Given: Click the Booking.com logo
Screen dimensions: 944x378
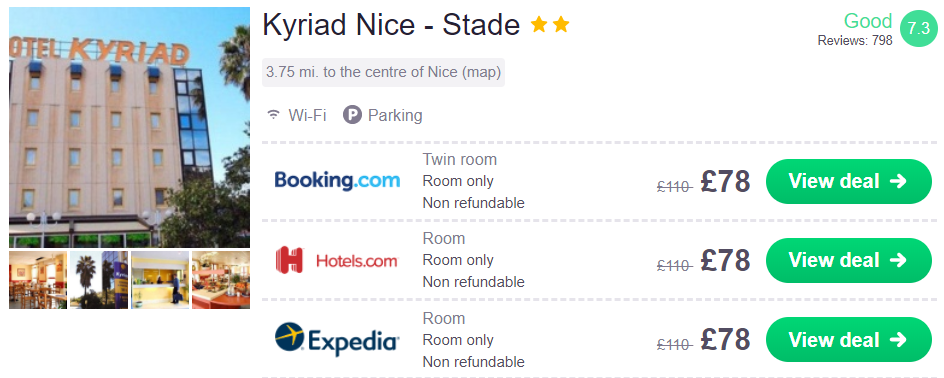Looking at the screenshot, I should 337,181.
